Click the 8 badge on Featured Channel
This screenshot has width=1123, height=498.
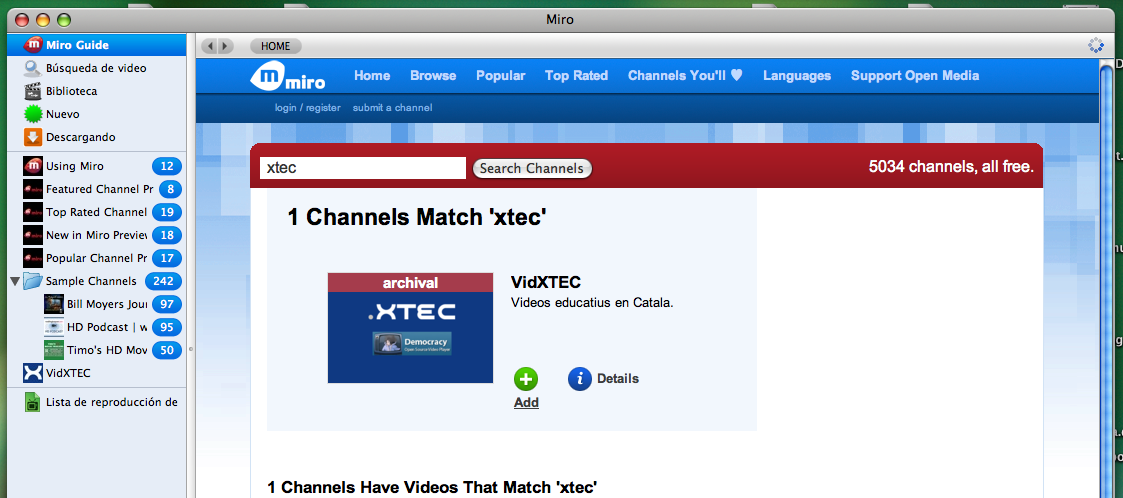click(x=170, y=189)
